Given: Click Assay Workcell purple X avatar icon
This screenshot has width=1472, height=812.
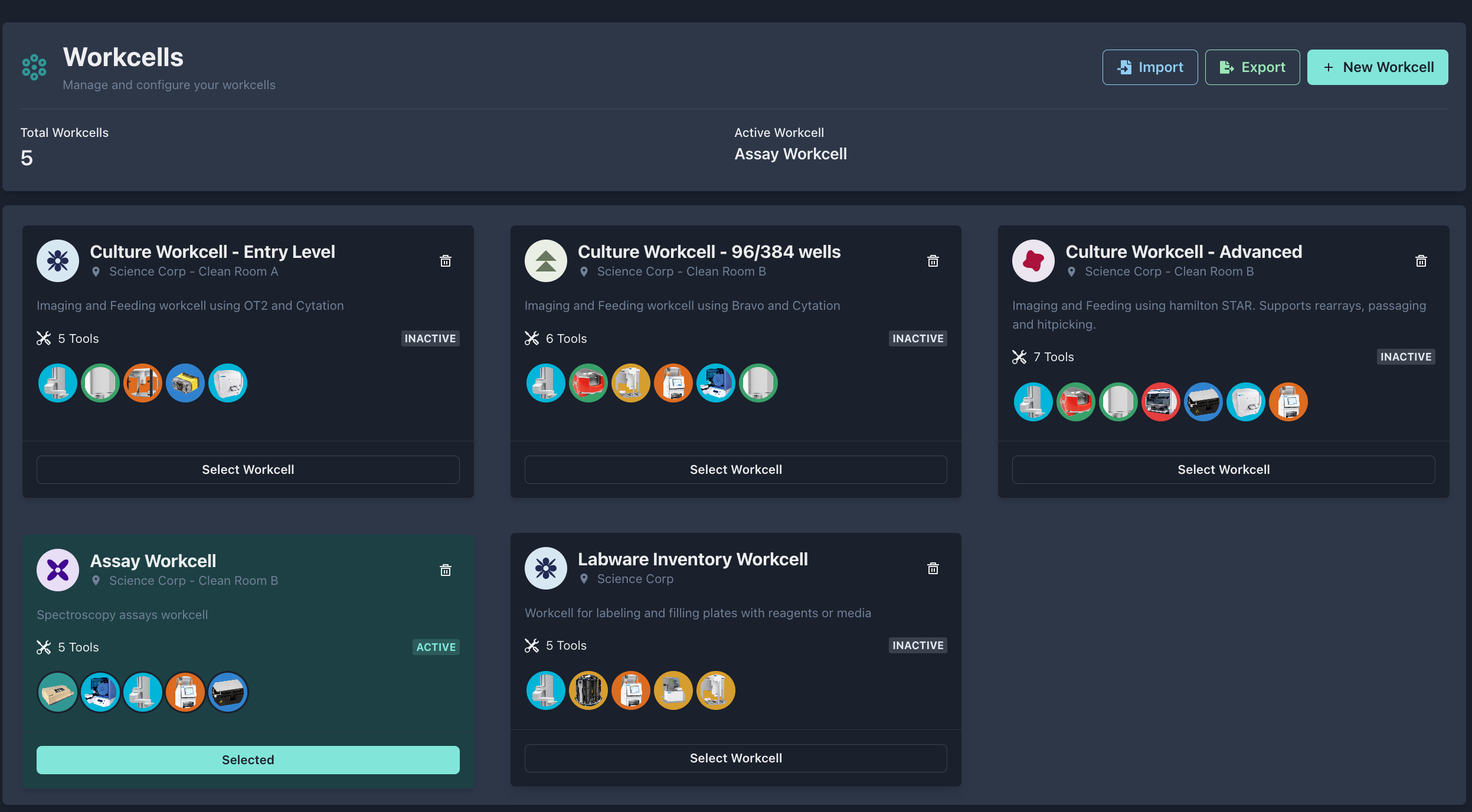Looking at the screenshot, I should click(x=58, y=570).
